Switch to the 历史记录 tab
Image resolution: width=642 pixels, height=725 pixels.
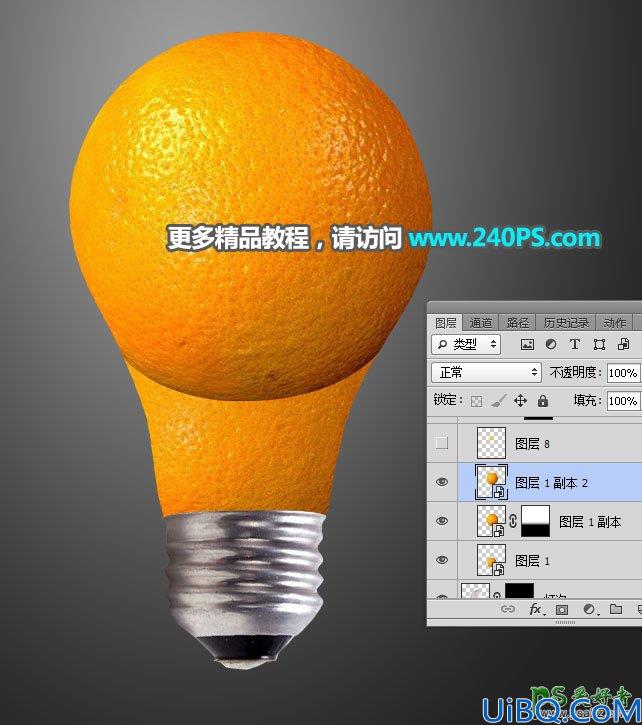coord(566,323)
